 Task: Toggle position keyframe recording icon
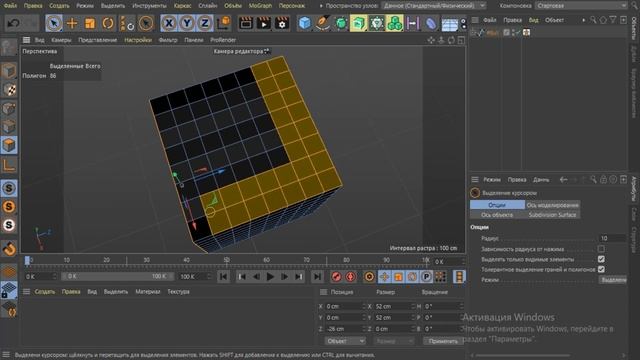(384, 277)
